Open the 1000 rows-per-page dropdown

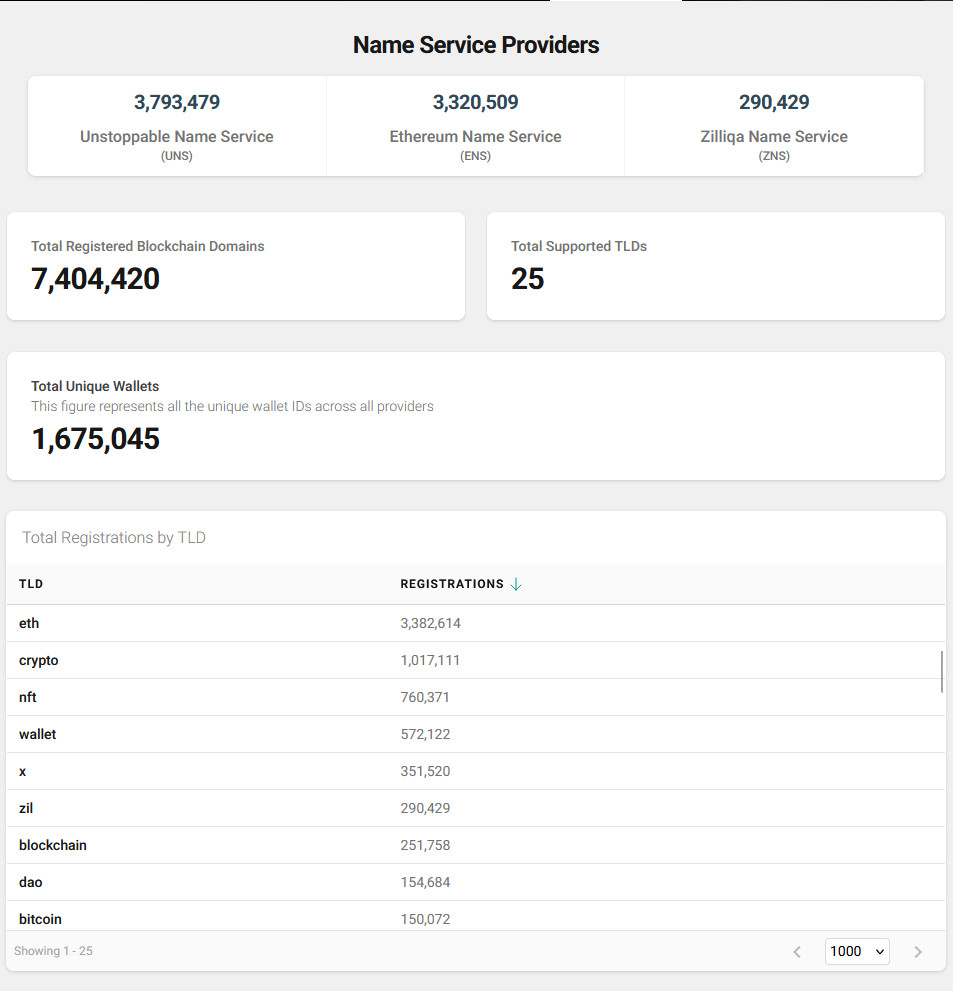tap(857, 951)
